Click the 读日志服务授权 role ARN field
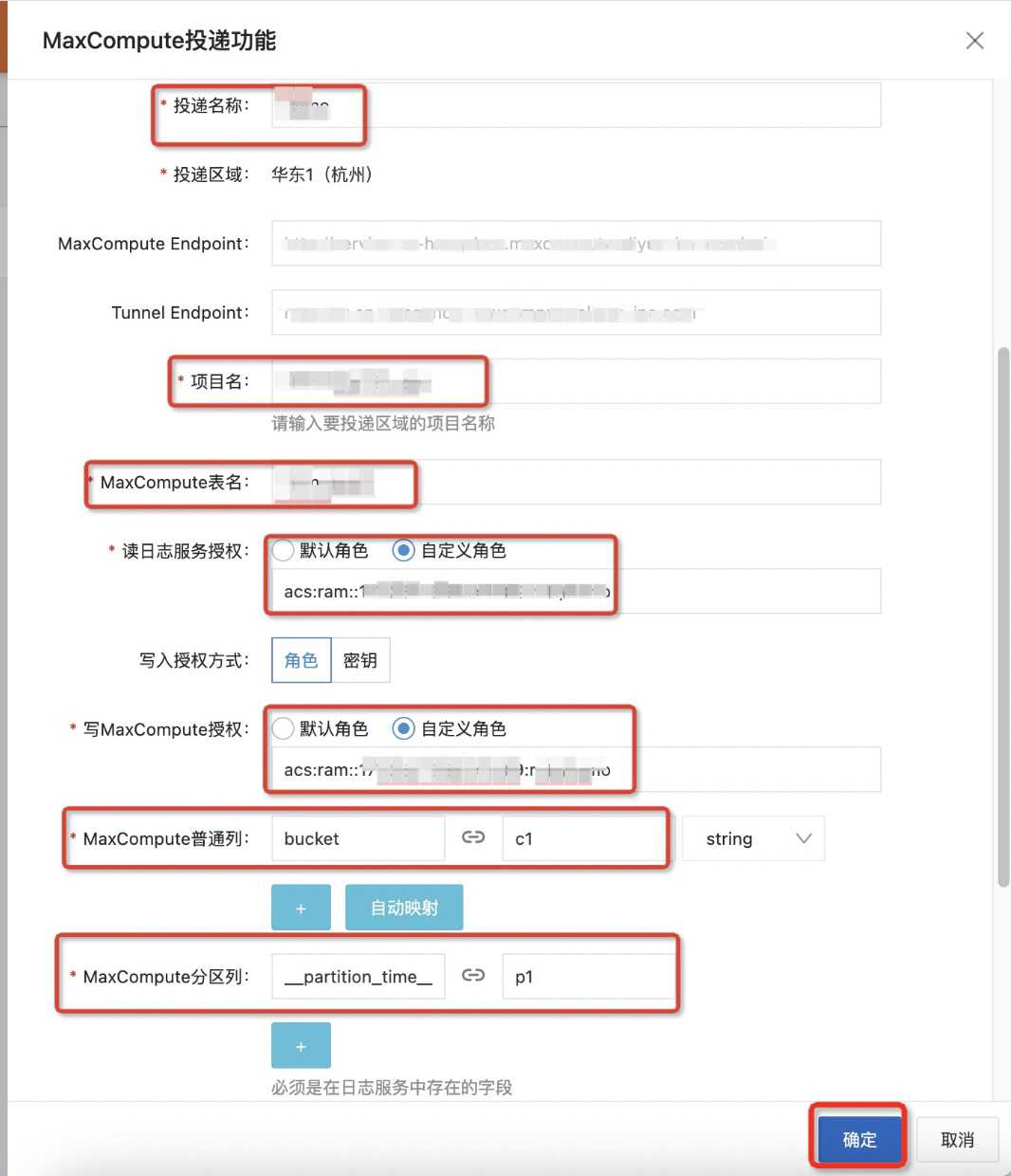The width and height of the screenshot is (1011, 1176). [x=576, y=591]
